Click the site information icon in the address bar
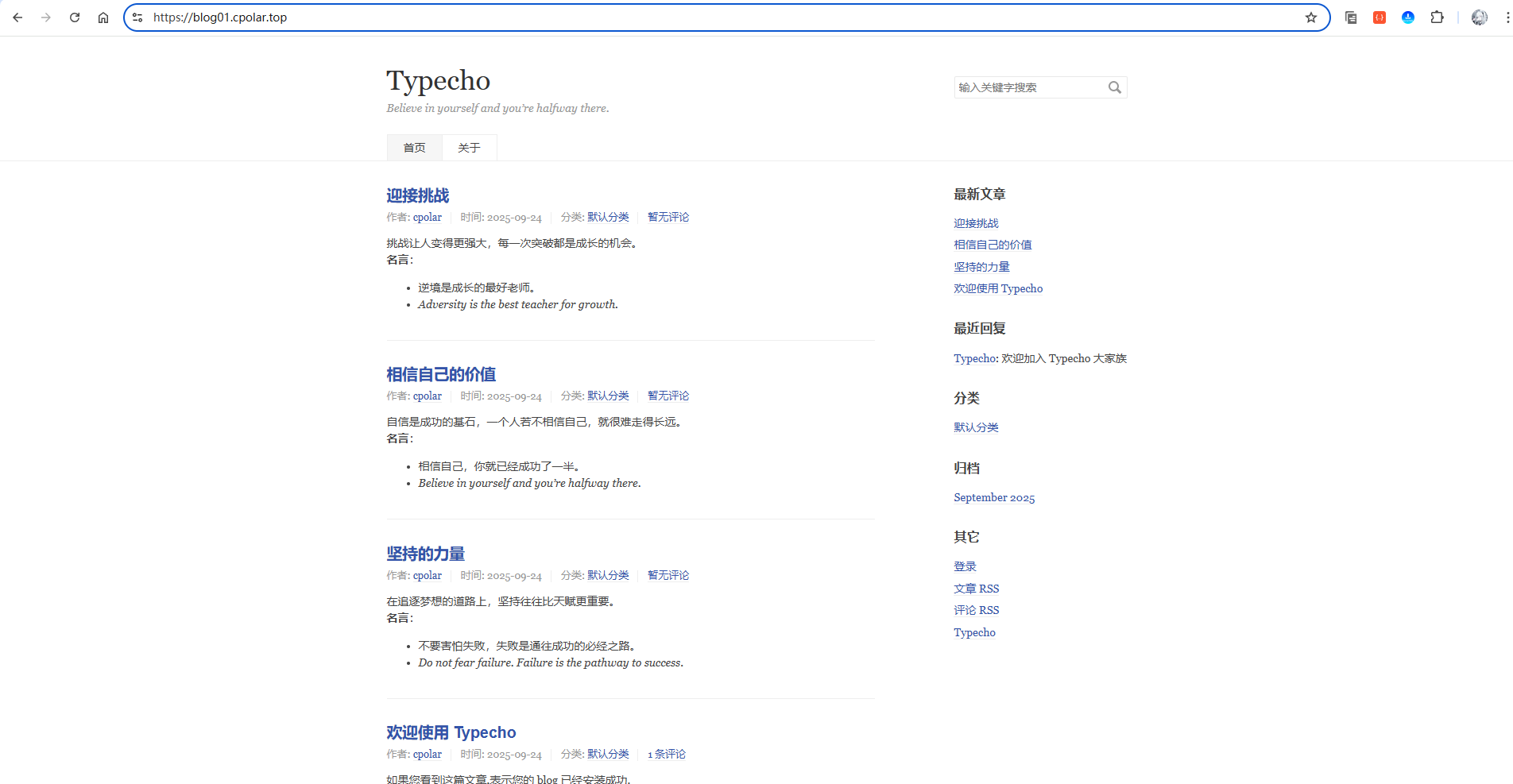 point(137,17)
